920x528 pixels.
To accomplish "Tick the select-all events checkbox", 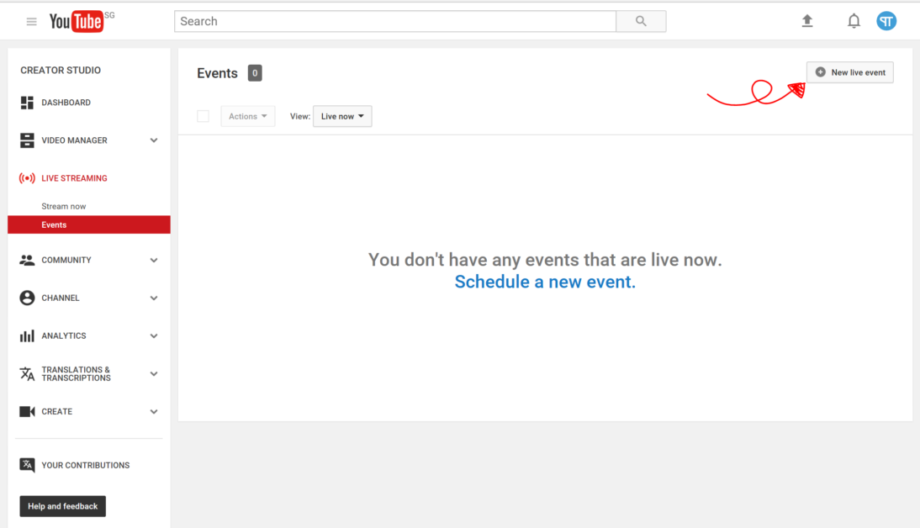I will coord(203,117).
